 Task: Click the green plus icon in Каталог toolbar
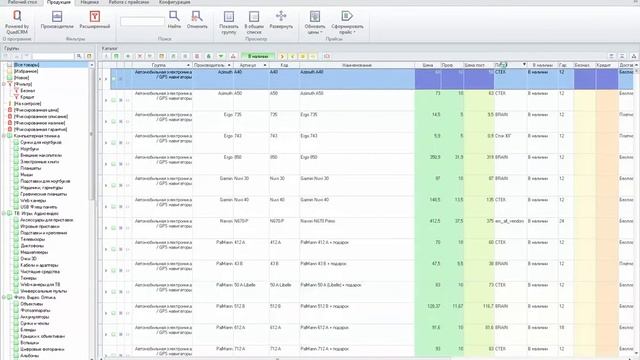pos(128,56)
